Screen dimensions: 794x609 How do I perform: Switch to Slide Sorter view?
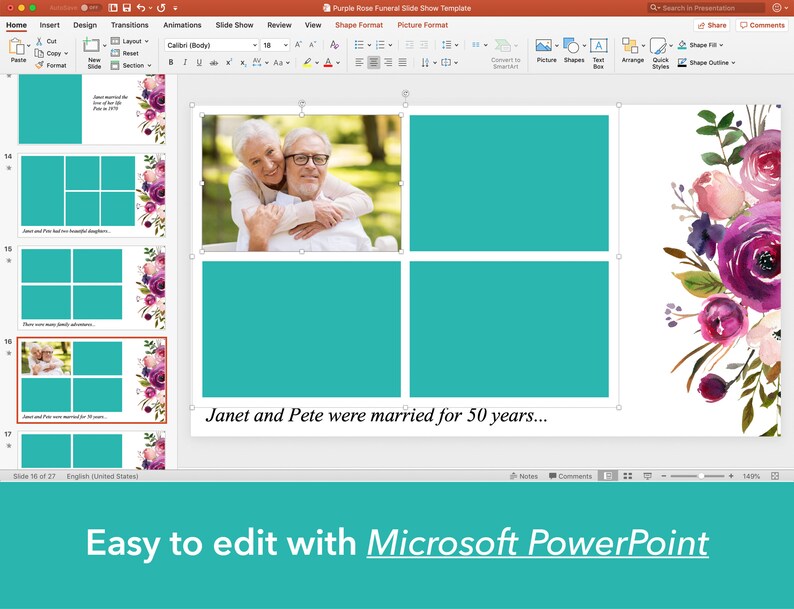pyautogui.click(x=627, y=476)
